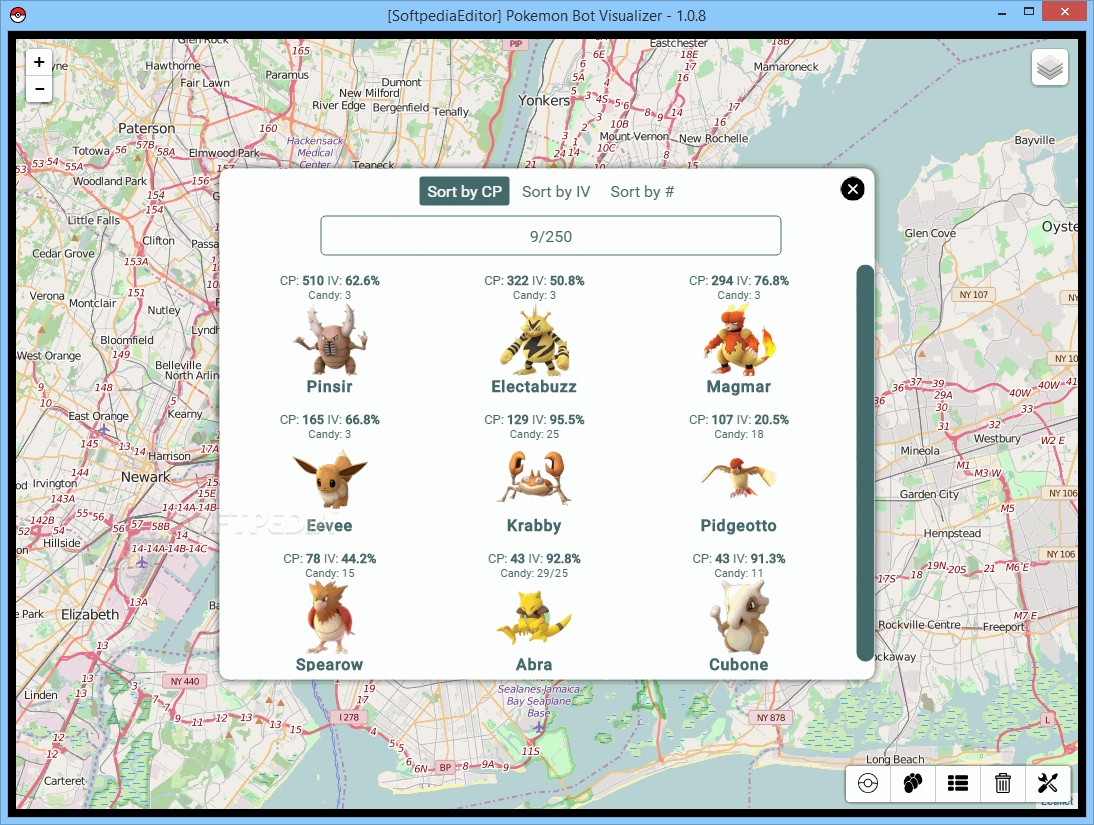1094x825 pixels.
Task: Click the Pinsir image
Action: pyautogui.click(x=329, y=340)
